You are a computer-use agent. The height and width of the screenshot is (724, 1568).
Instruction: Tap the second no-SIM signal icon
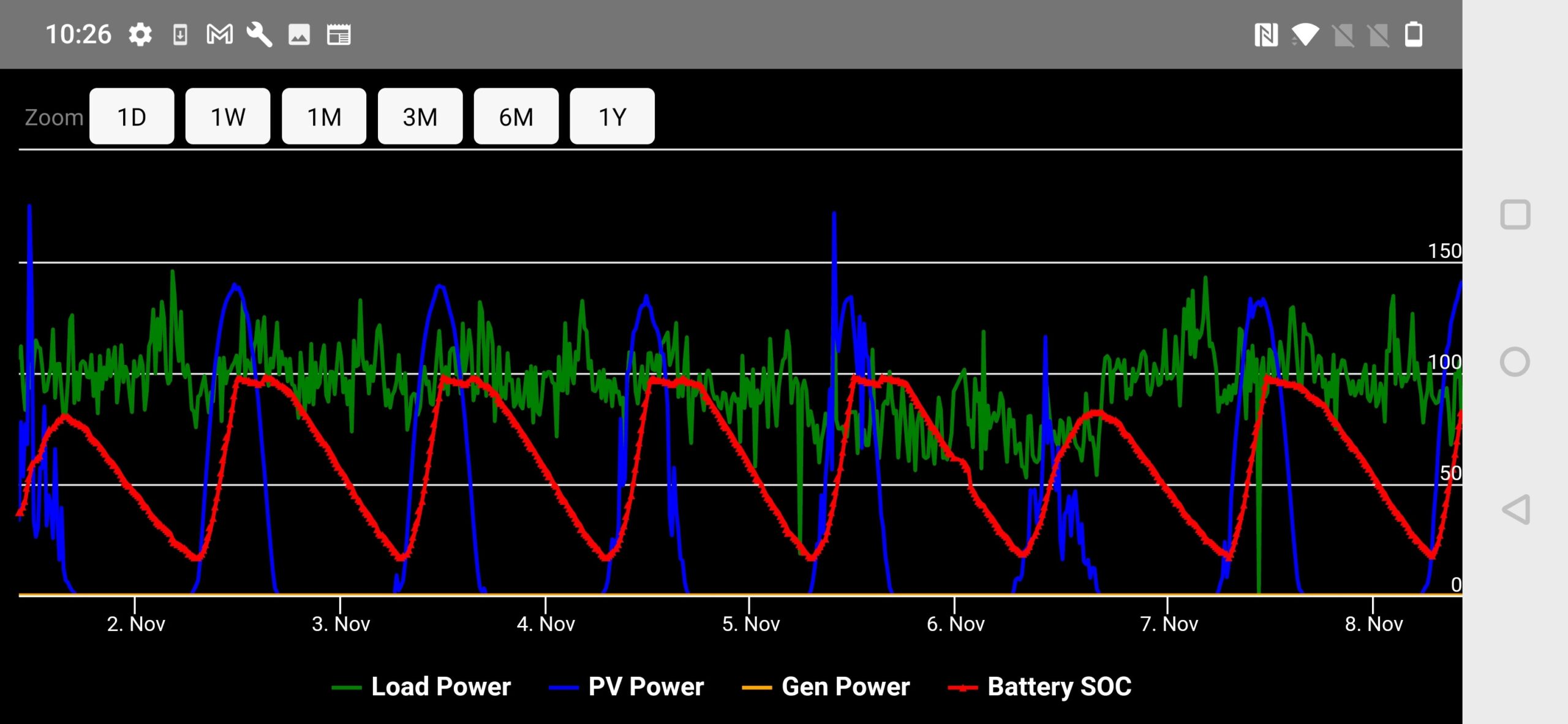pyautogui.click(x=1379, y=35)
